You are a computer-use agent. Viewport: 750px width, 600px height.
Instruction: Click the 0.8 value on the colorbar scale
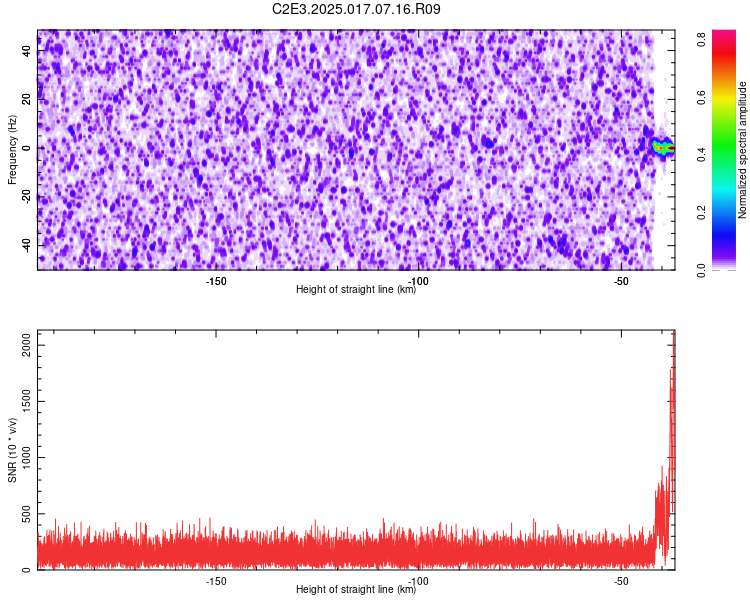click(x=701, y=39)
